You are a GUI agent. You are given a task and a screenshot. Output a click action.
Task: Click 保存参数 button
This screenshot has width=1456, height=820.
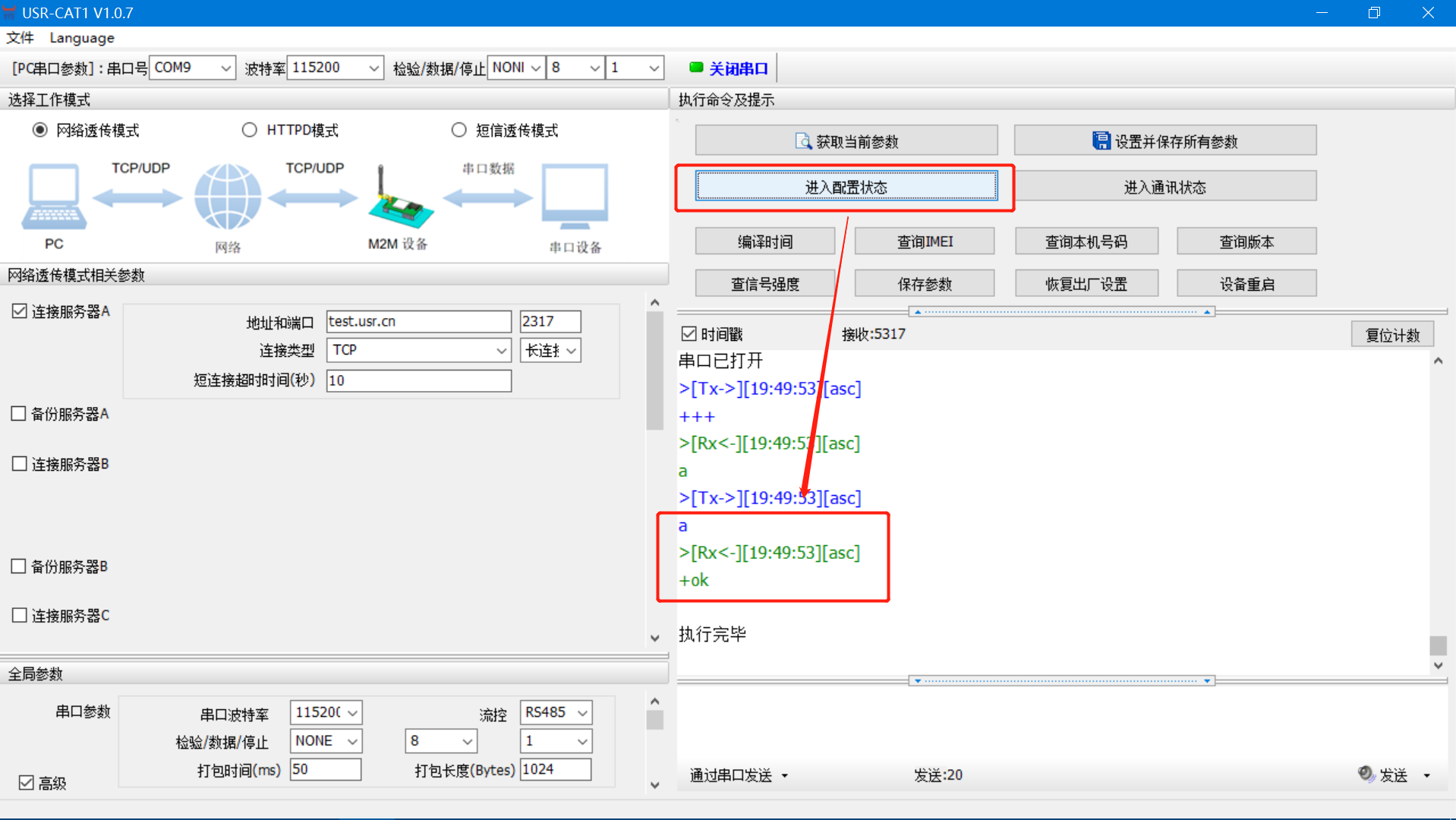point(925,284)
